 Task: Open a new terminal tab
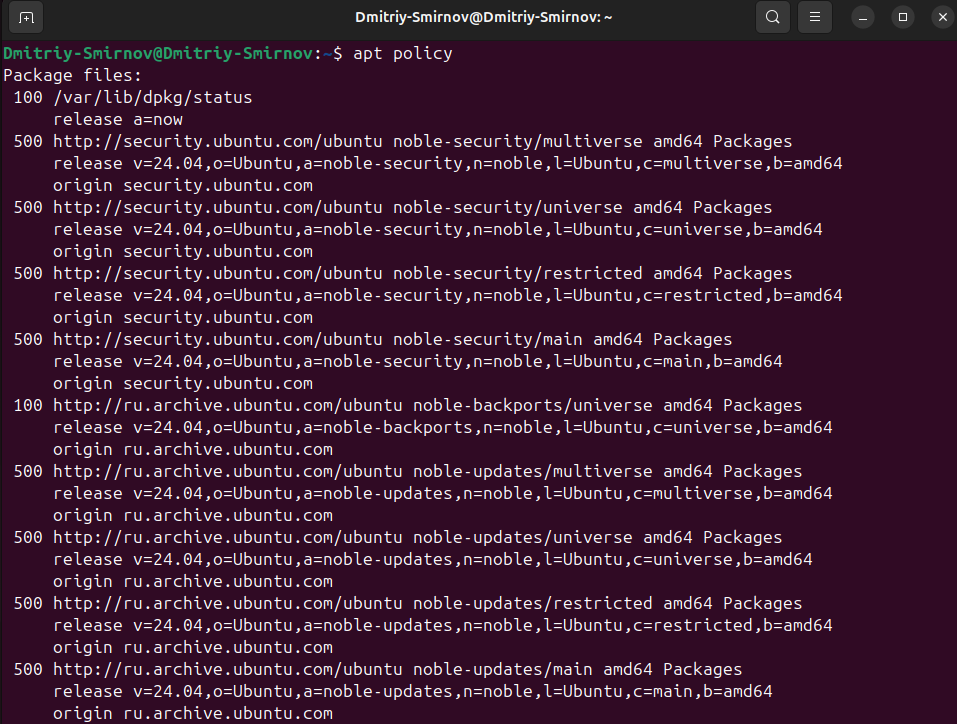pos(26,18)
